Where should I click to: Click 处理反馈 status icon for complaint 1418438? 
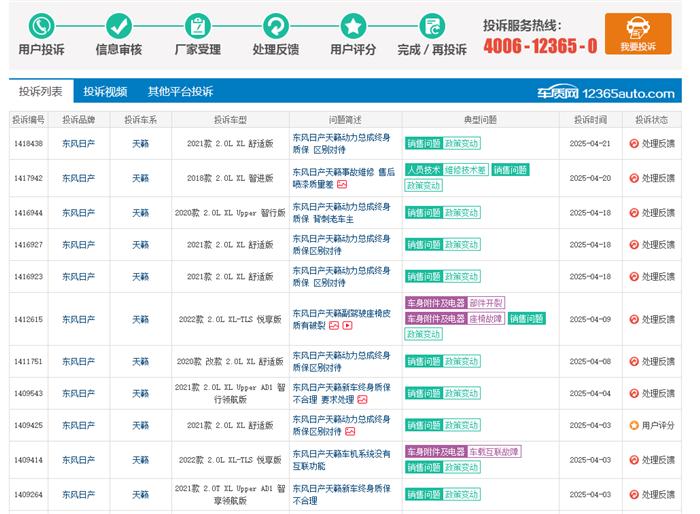634,143
